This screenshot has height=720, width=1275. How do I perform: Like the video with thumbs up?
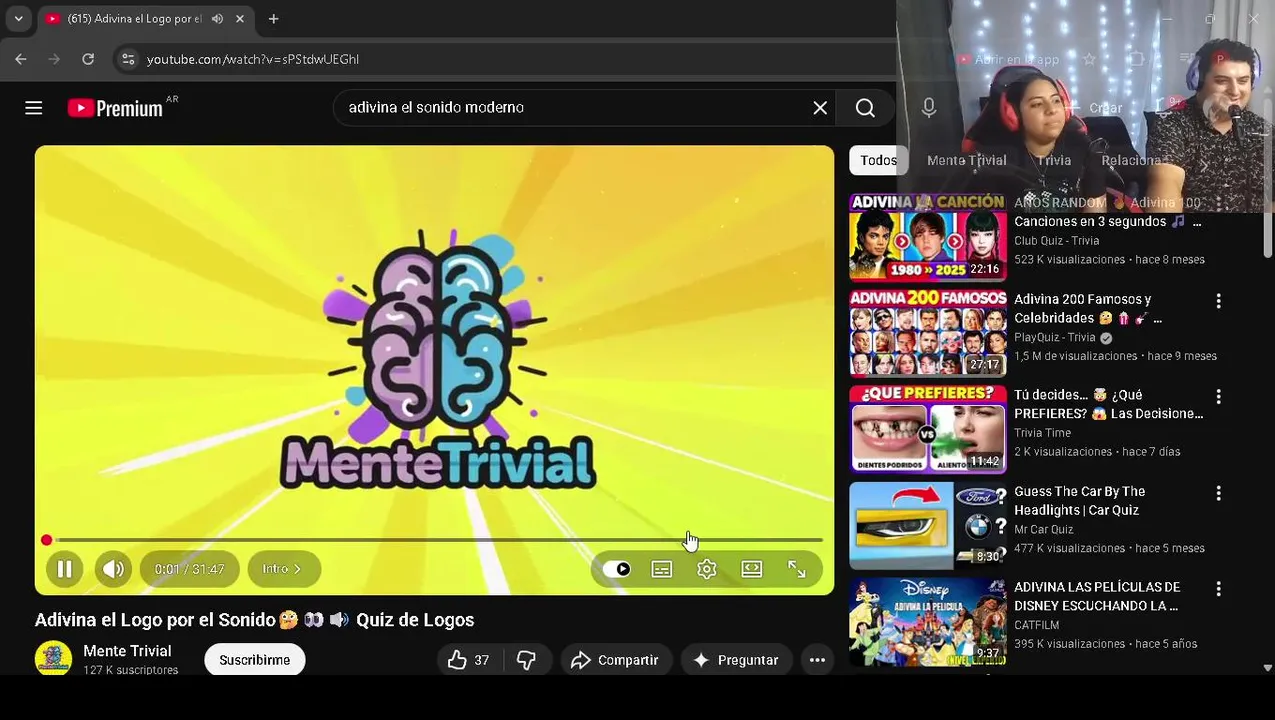coord(468,660)
